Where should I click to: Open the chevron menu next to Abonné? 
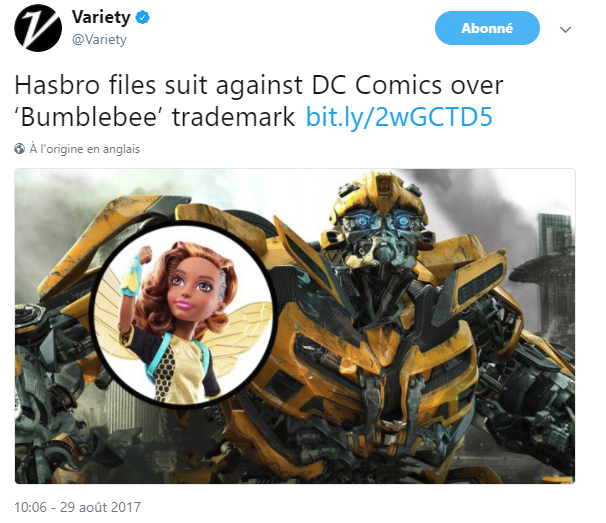(x=565, y=29)
